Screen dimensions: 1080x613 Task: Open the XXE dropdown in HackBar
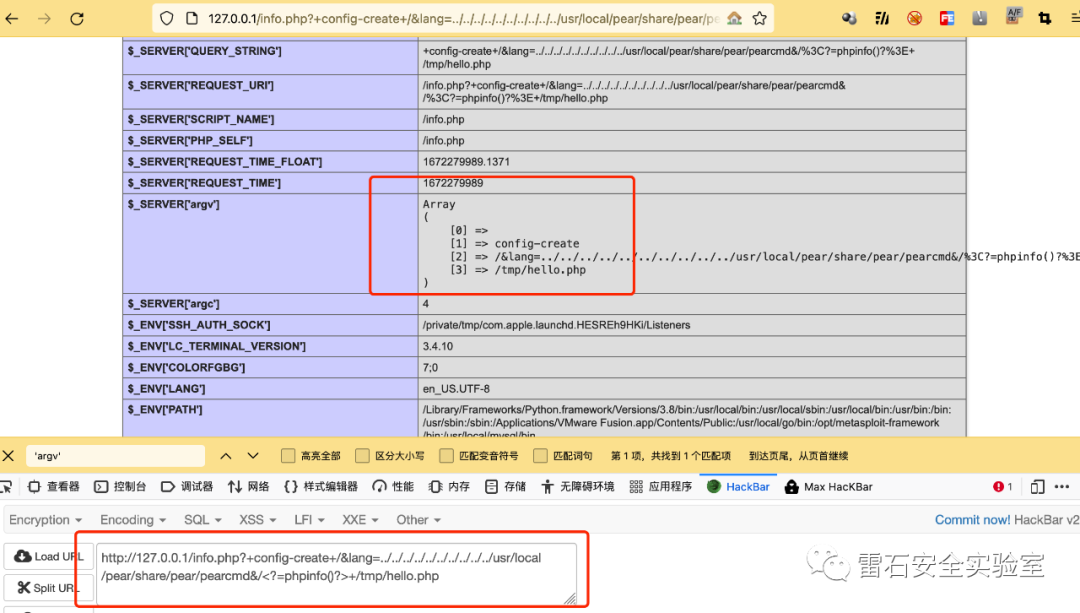(x=360, y=520)
